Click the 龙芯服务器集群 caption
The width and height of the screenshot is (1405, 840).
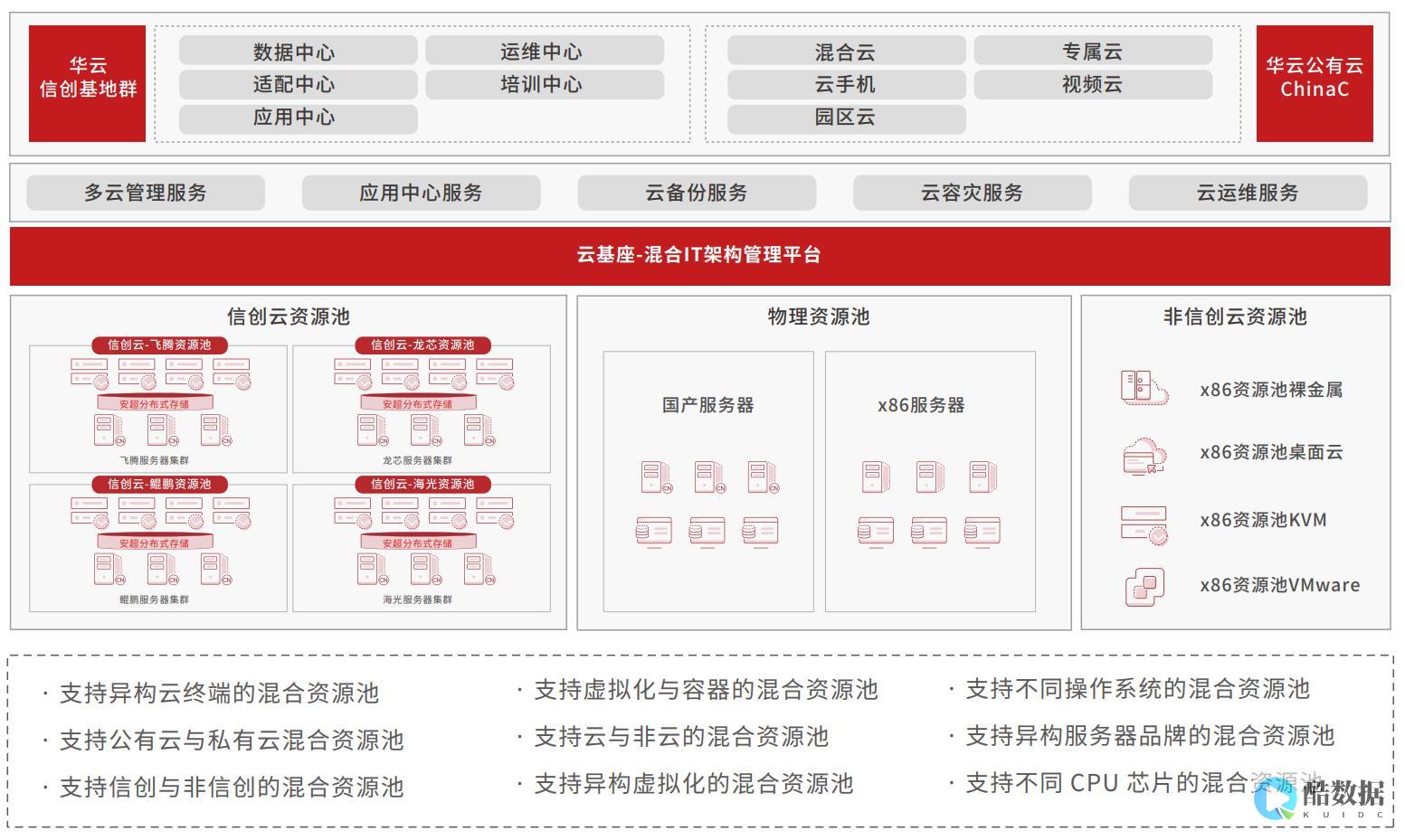[417, 460]
